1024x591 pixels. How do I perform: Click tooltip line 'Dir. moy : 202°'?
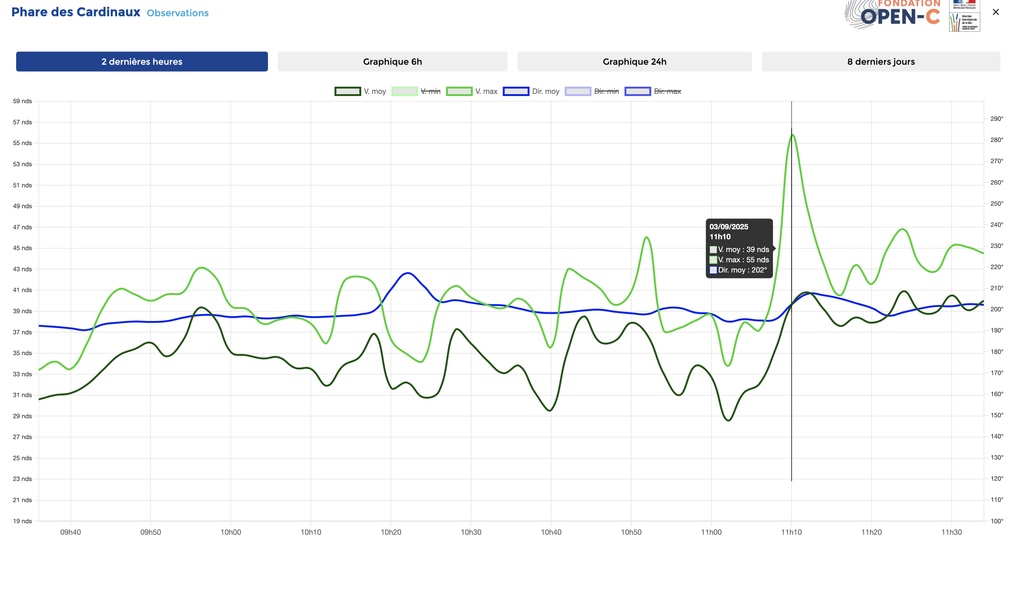738,270
